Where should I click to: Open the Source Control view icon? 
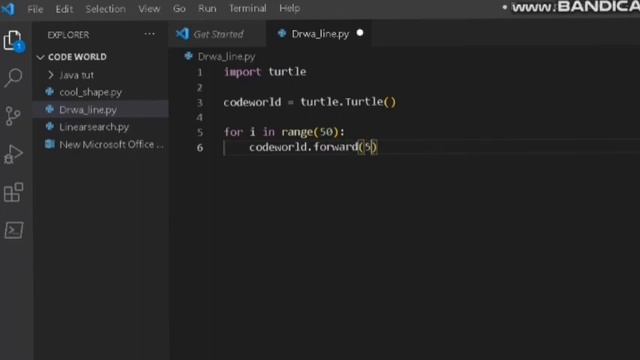click(x=13, y=116)
